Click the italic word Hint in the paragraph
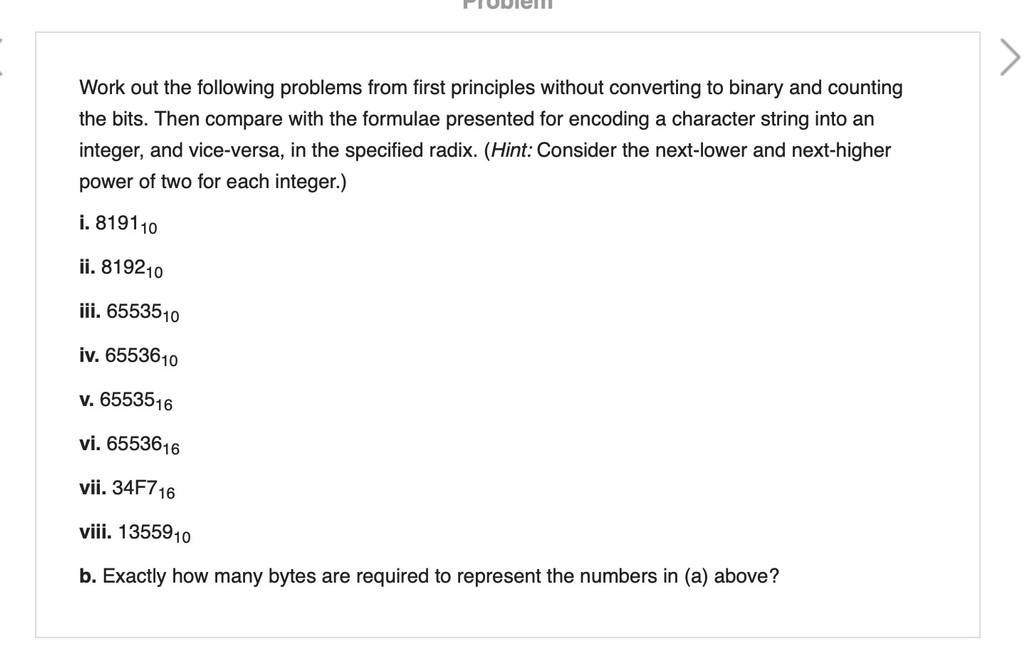The height and width of the screenshot is (668, 1024). [512, 150]
